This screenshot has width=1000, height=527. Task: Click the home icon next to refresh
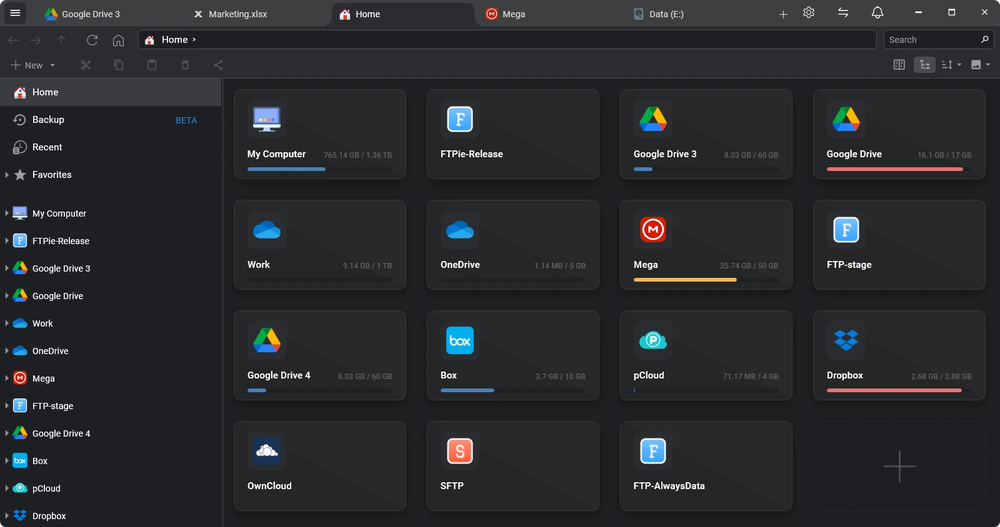coord(118,40)
